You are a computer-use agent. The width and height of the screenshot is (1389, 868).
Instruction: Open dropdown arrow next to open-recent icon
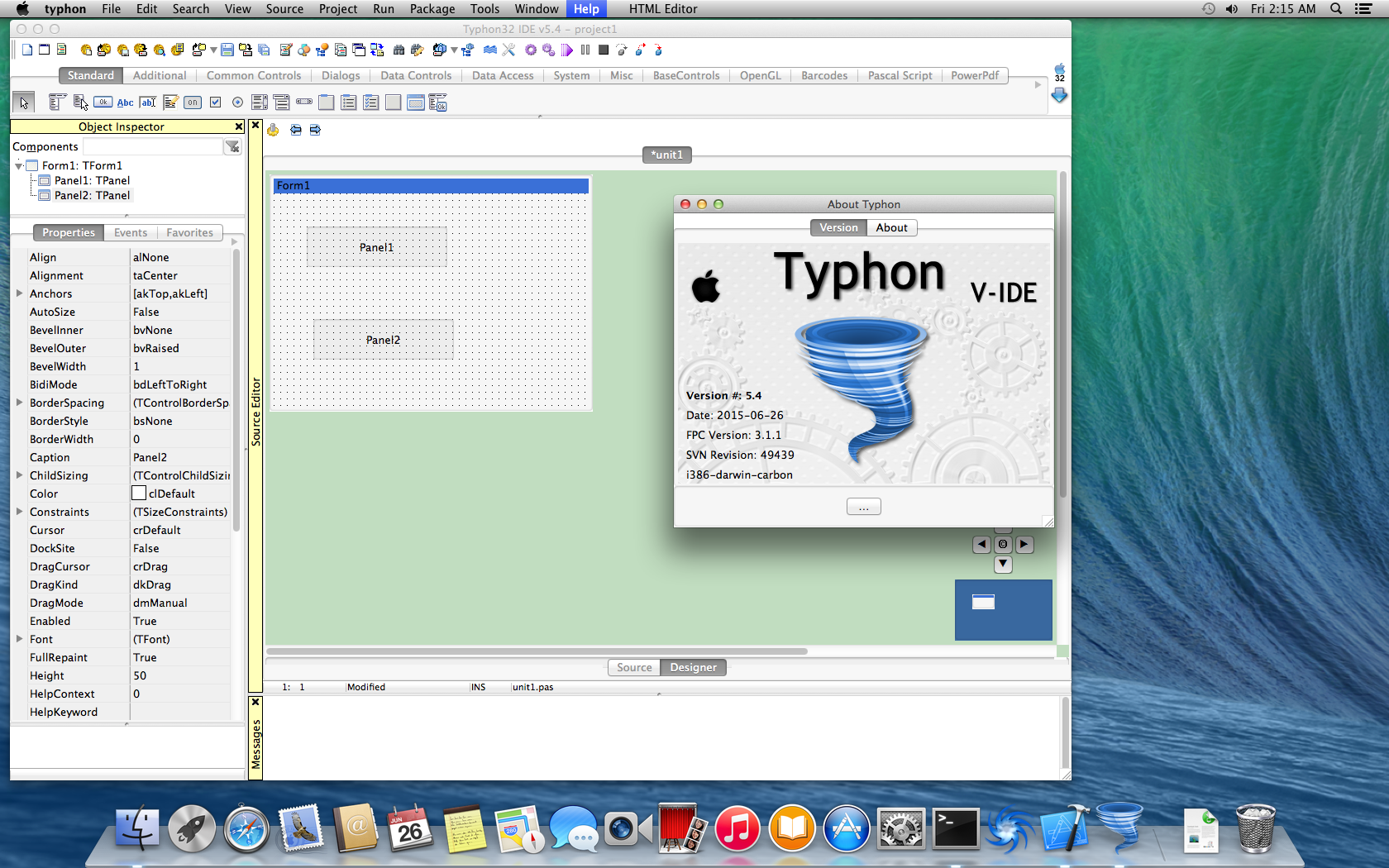[x=213, y=50]
